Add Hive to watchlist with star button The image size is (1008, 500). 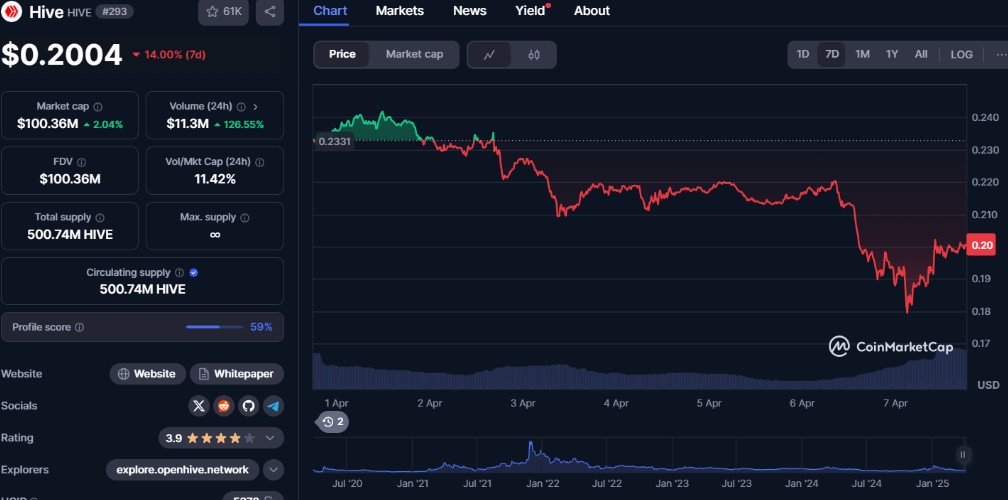point(223,12)
